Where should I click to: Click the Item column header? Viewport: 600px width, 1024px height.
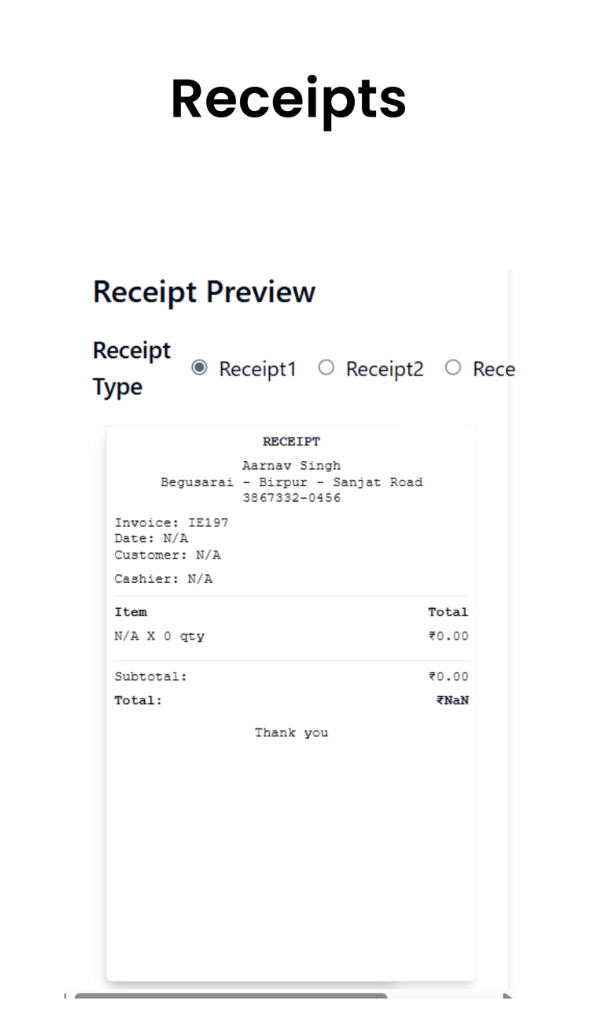click(x=131, y=612)
